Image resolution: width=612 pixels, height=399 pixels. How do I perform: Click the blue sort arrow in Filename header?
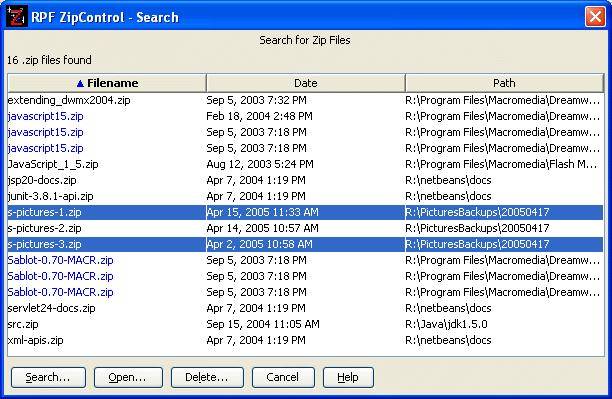[80, 83]
